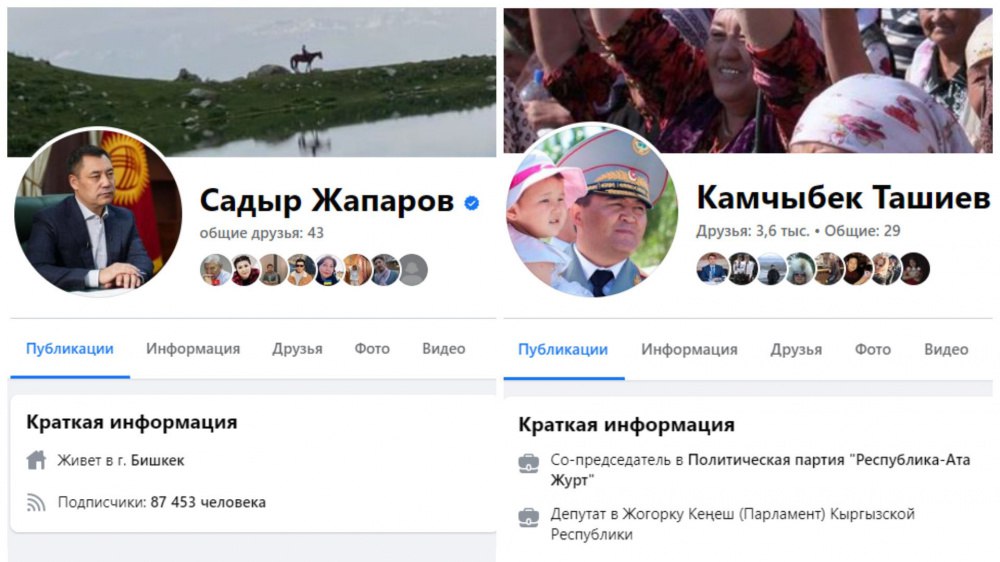Screen dimensions: 1000x562
Task: Switch to Информация tab on Ташиев profile
Action: (x=689, y=349)
